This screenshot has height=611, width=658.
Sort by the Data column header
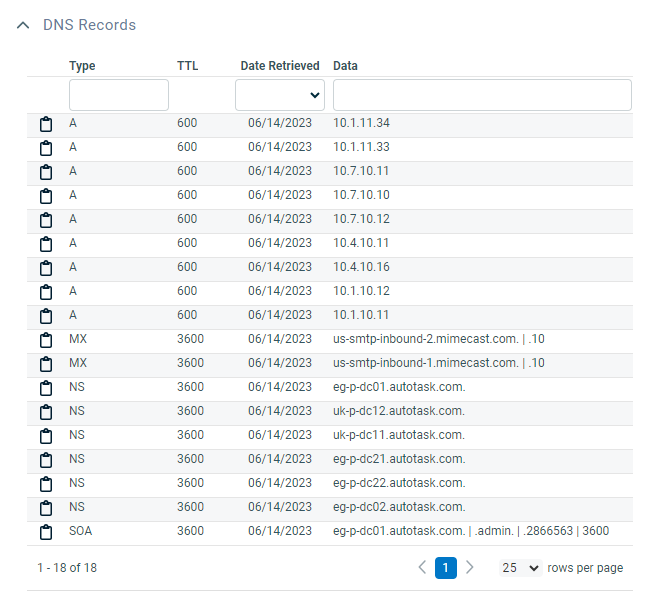345,66
